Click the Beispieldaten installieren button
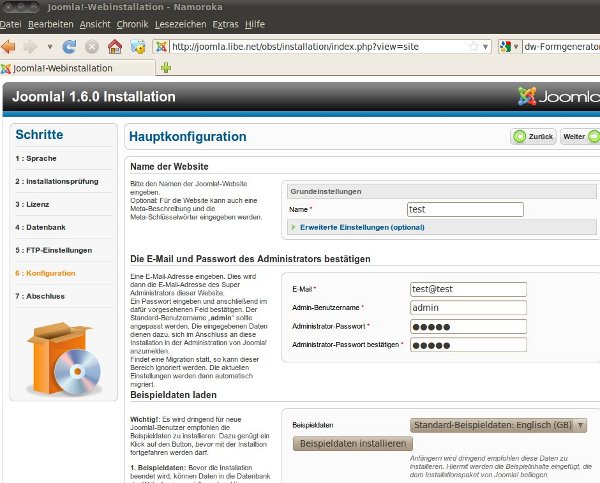Screen dimensions: 600x483 [353, 444]
